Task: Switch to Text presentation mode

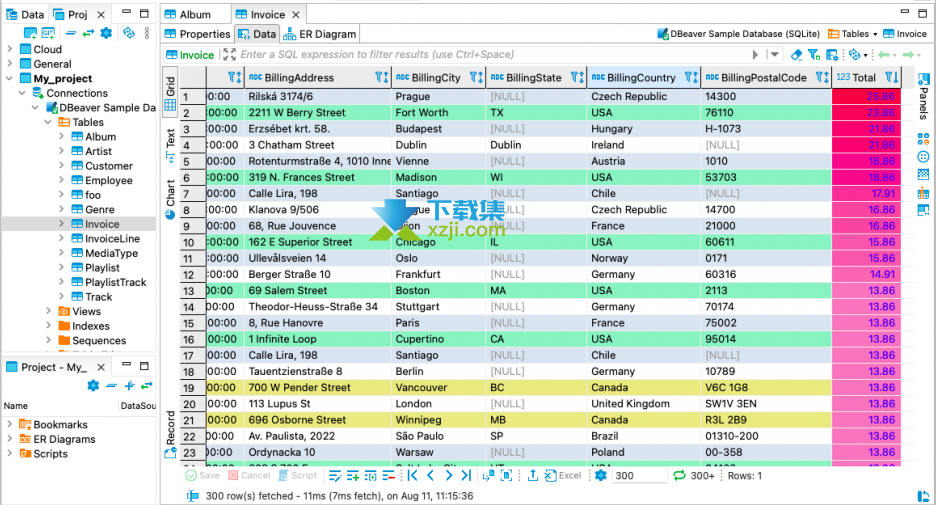Action: click(x=170, y=146)
